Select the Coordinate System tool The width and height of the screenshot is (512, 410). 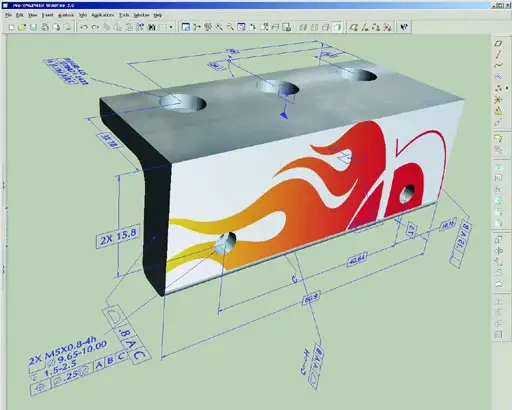coord(498,100)
